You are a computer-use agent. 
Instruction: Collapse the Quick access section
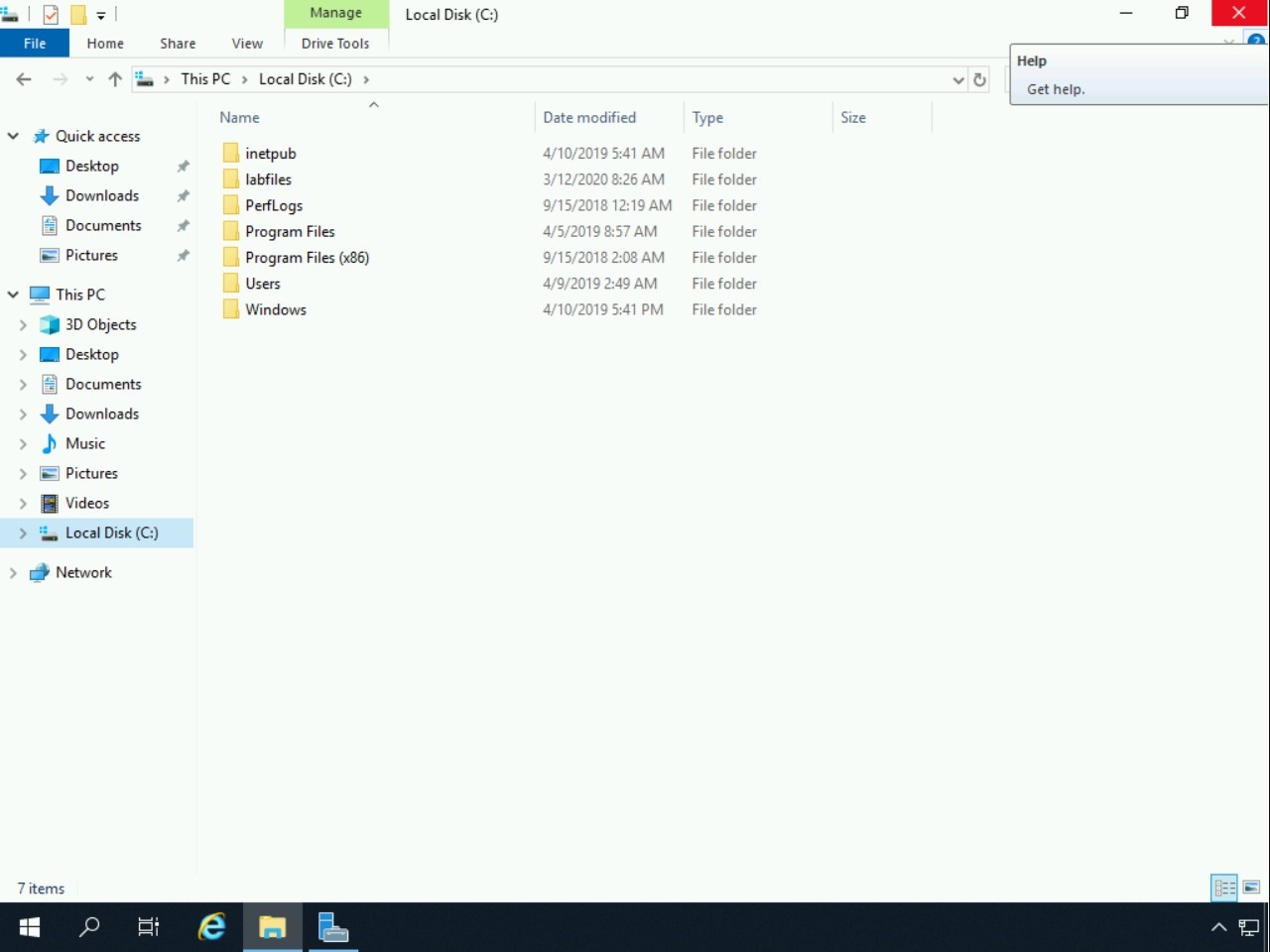pyautogui.click(x=13, y=136)
